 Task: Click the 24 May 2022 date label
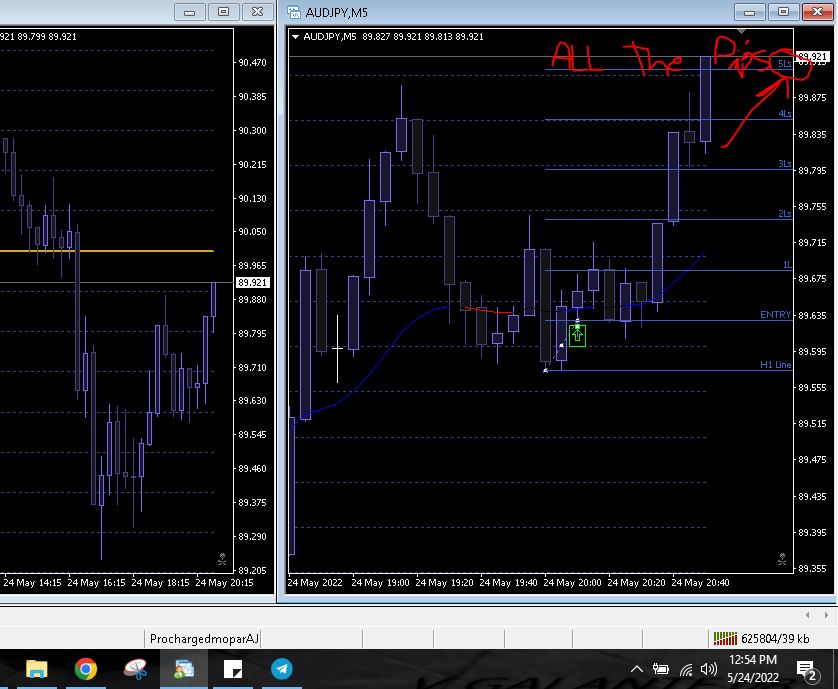tap(315, 583)
